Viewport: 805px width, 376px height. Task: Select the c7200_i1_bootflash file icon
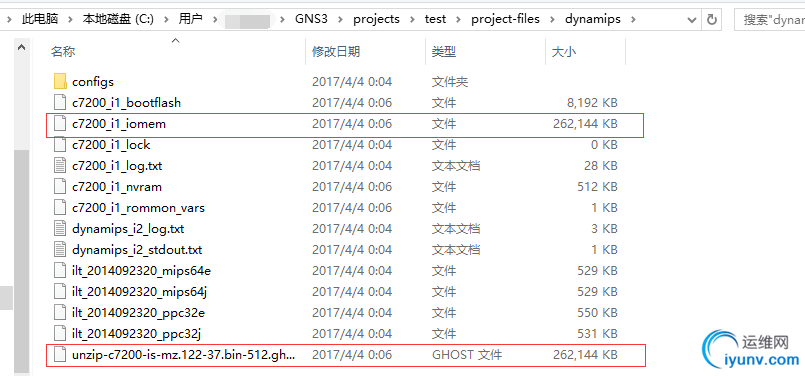tap(60, 102)
